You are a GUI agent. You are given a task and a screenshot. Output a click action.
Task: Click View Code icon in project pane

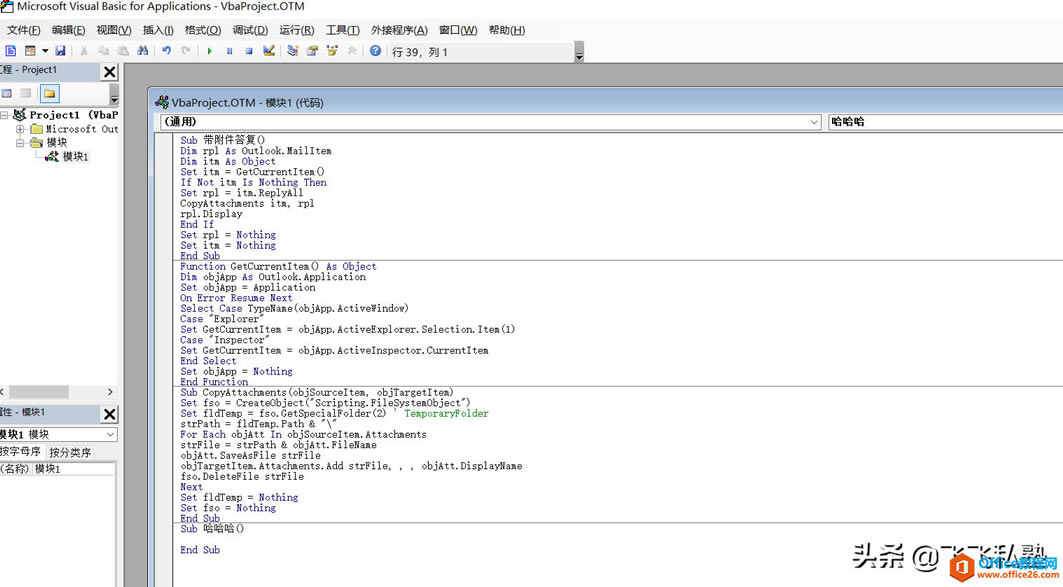(x=7, y=94)
